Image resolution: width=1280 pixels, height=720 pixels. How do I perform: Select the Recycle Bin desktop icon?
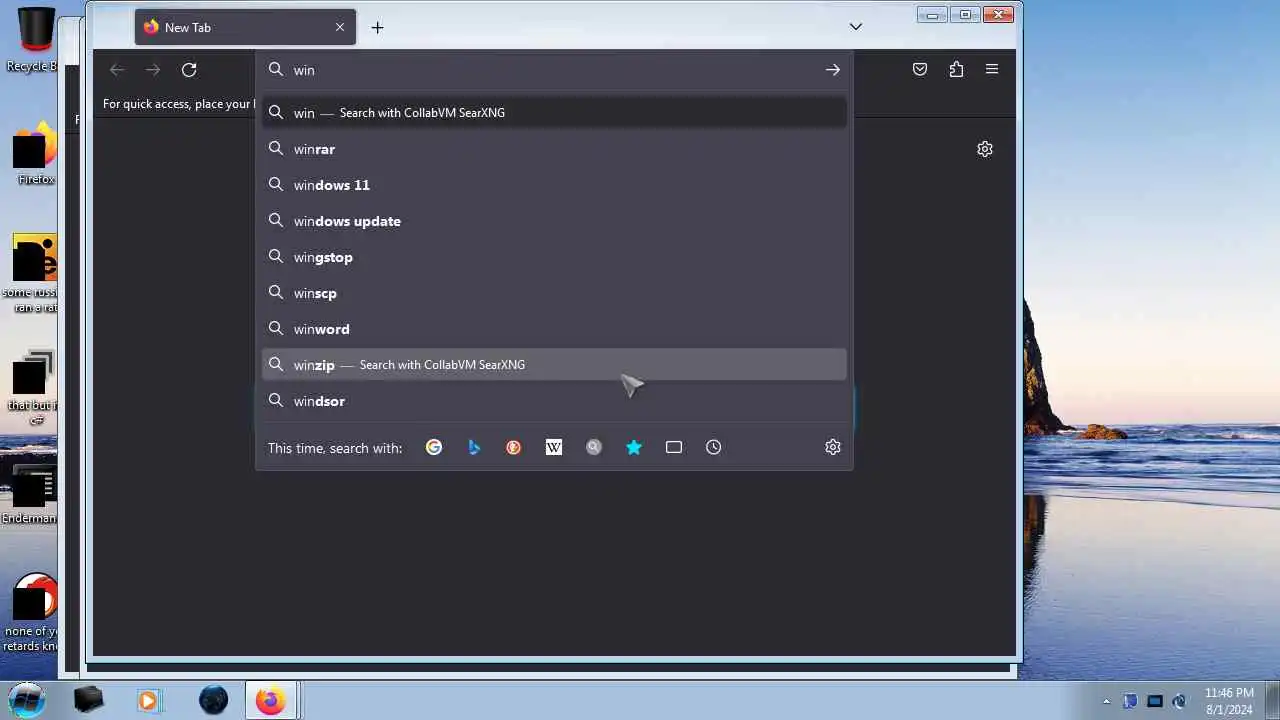tap(35, 40)
